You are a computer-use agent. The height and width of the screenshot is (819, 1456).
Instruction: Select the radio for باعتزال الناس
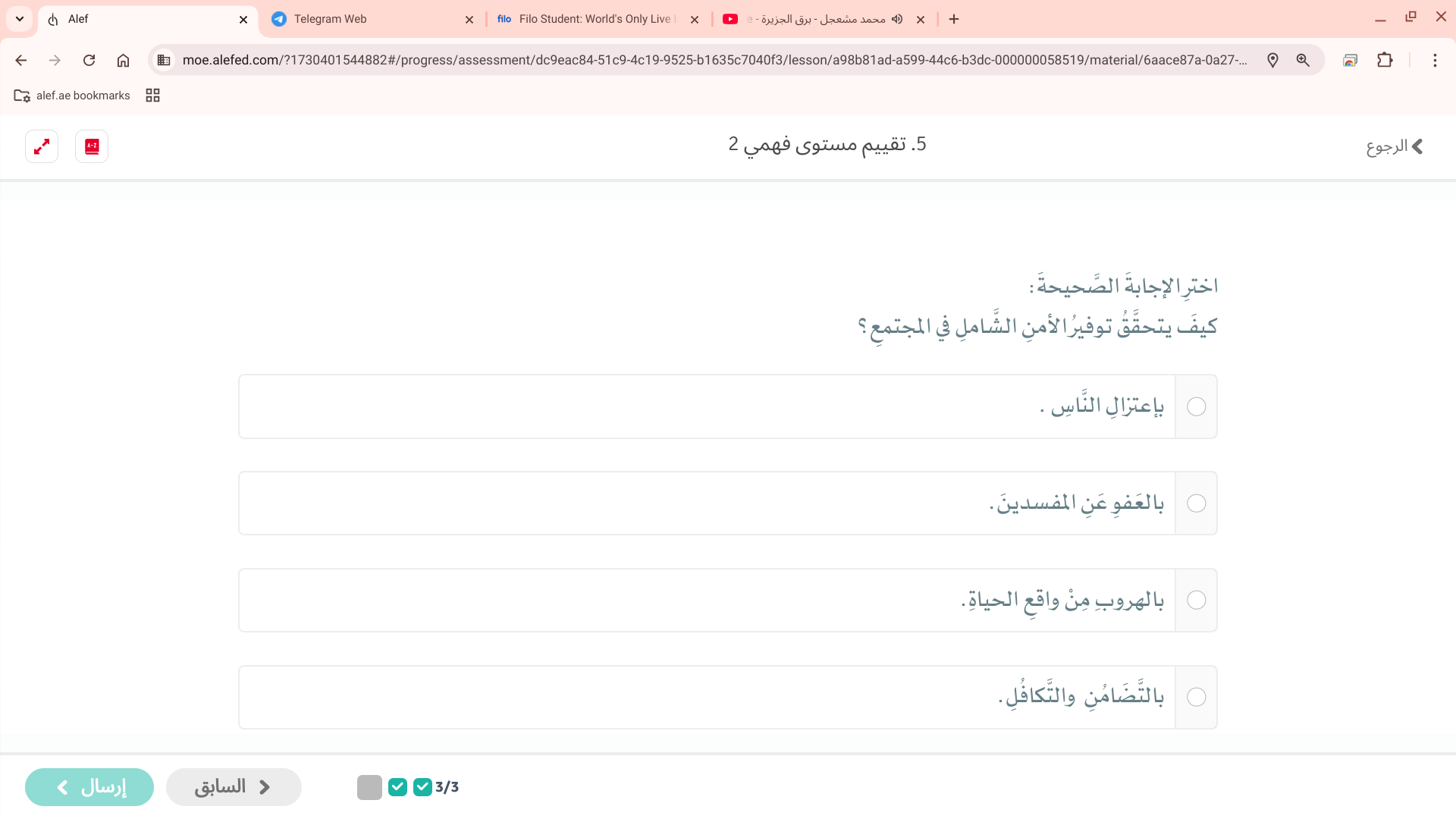click(1196, 406)
